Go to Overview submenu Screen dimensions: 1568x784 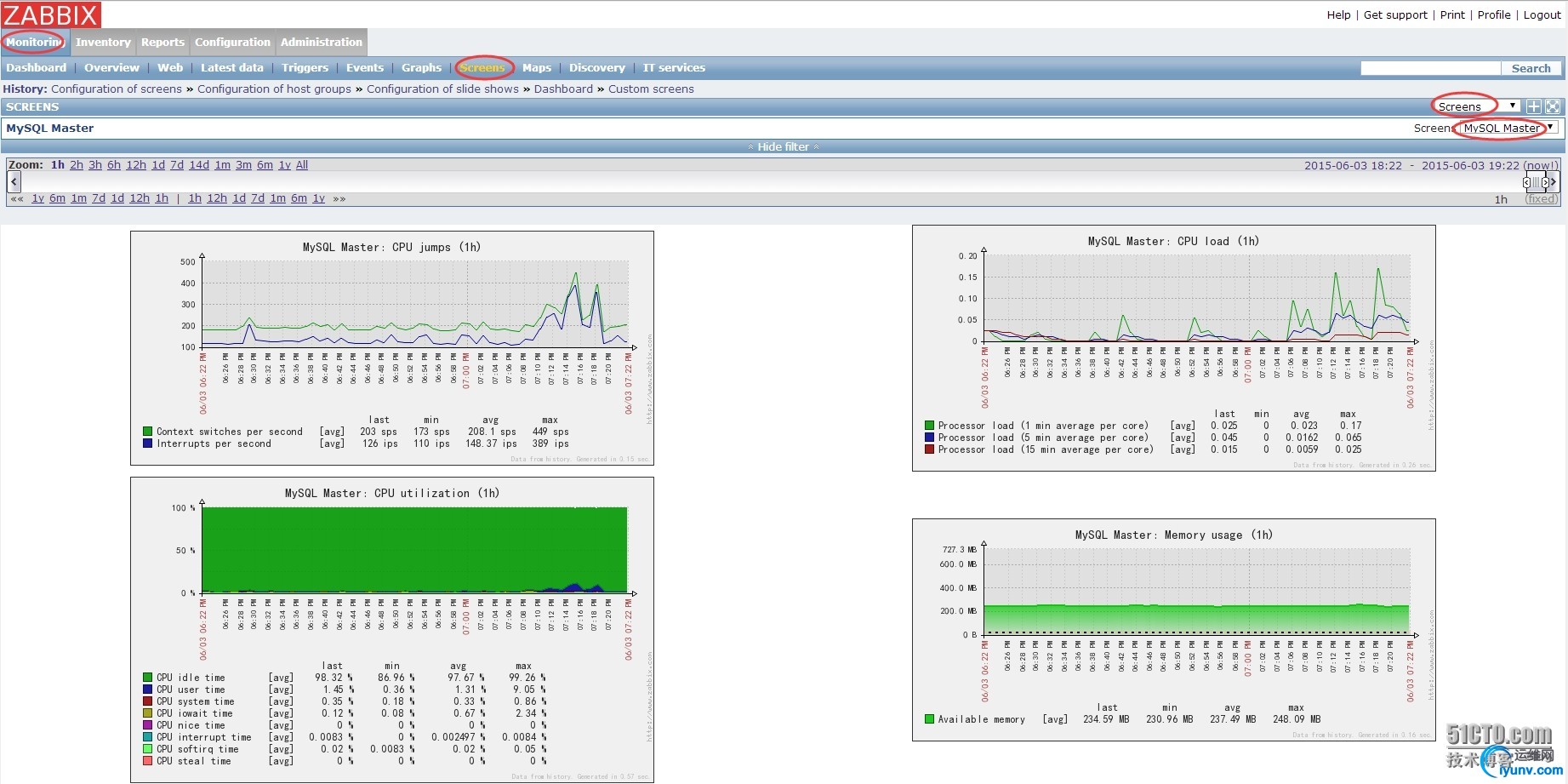tap(111, 67)
